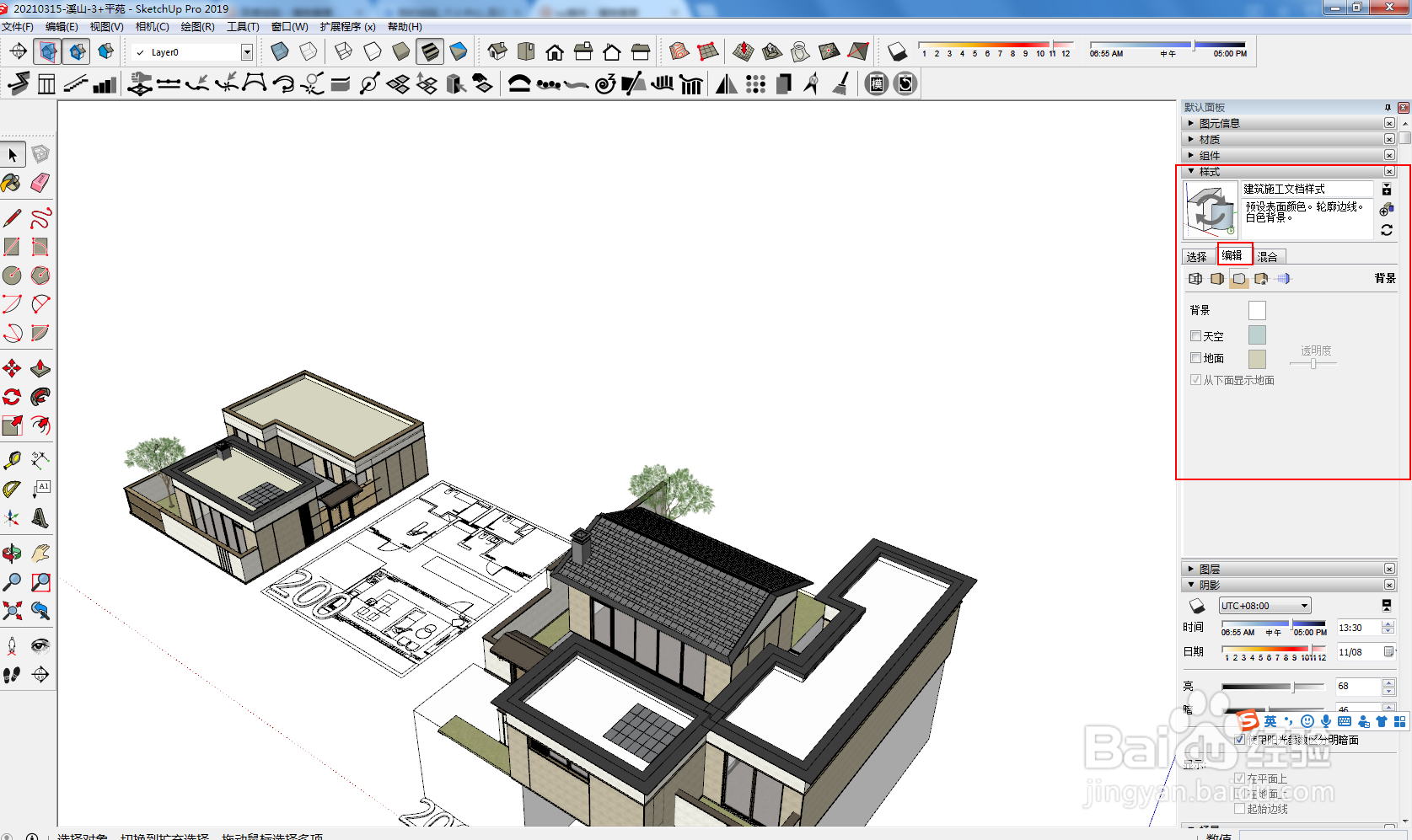Click the 地面 ground color swatch
This screenshot has width=1412, height=840.
pyautogui.click(x=1257, y=359)
